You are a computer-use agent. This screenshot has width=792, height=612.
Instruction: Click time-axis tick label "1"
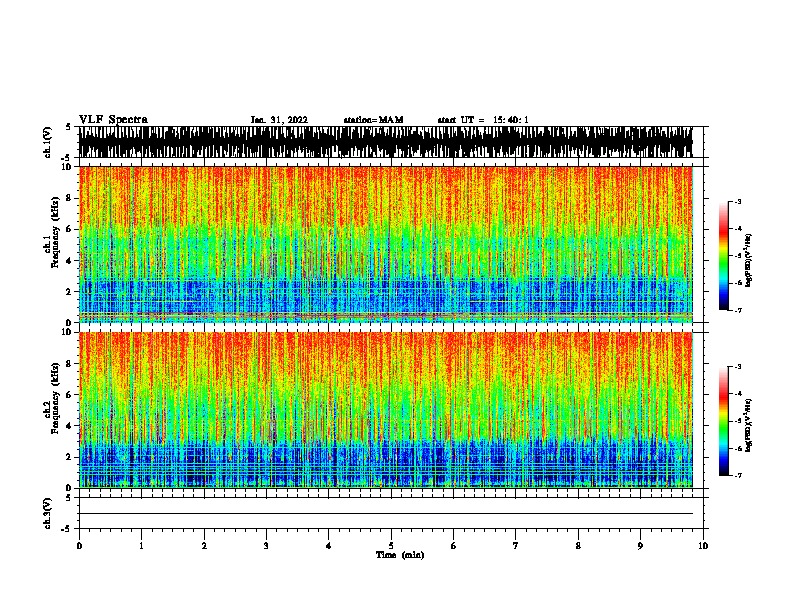(x=141, y=545)
